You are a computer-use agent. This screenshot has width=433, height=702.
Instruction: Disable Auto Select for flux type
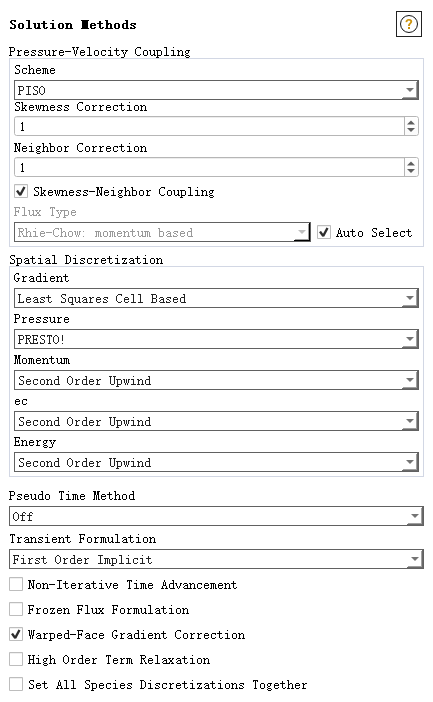[324, 232]
